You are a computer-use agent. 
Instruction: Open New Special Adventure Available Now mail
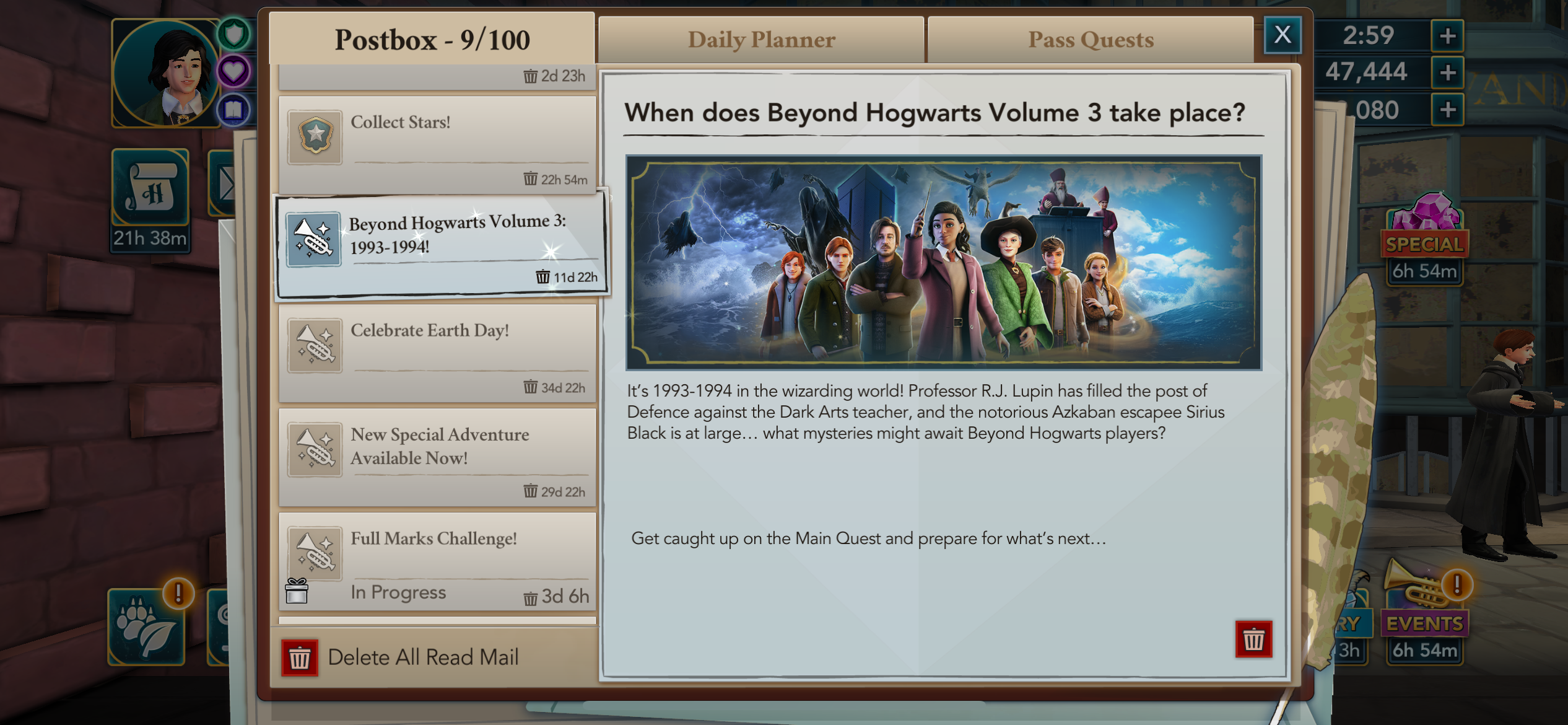tap(437, 457)
